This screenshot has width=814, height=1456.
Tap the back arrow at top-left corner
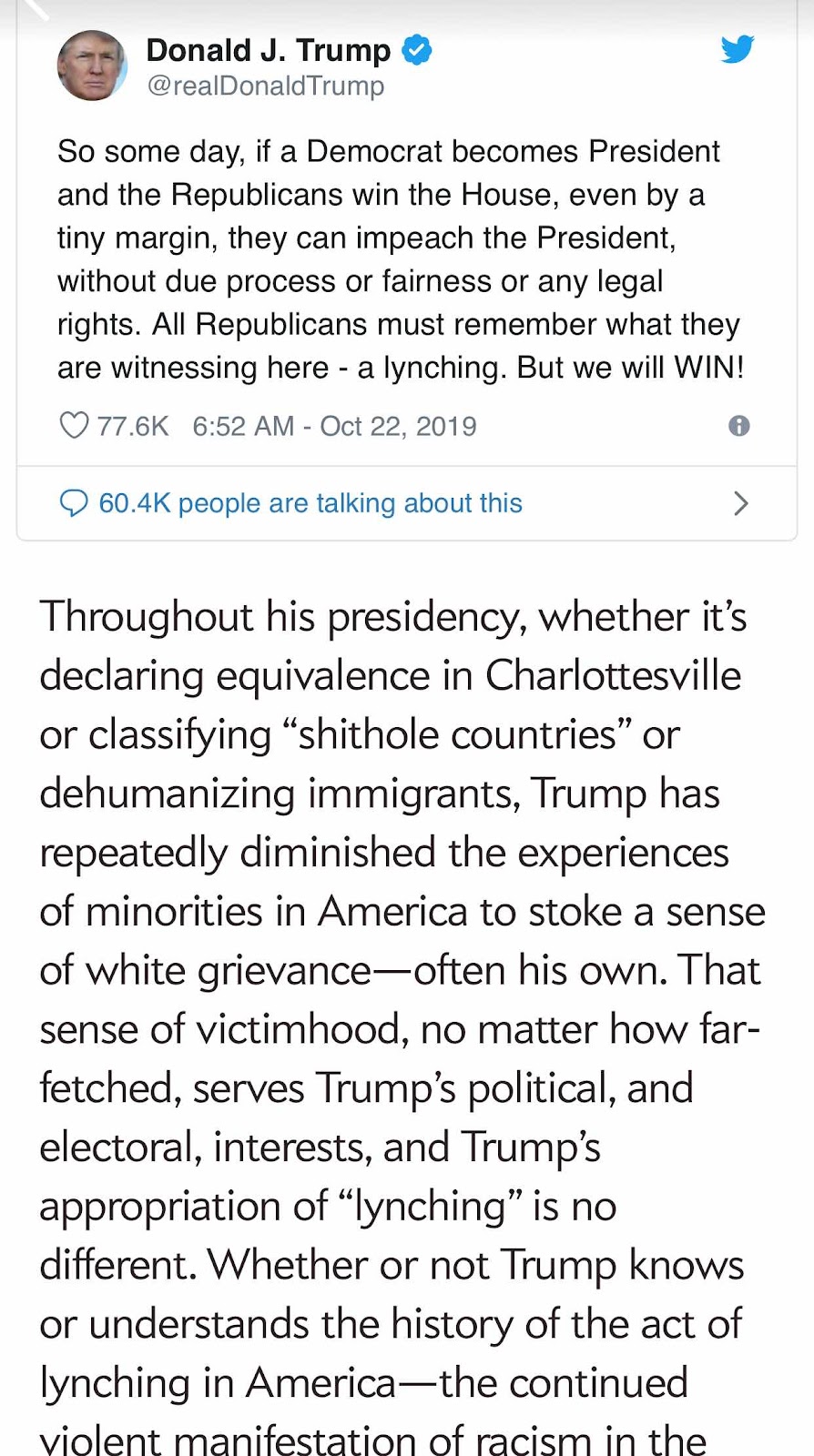click(x=36, y=9)
